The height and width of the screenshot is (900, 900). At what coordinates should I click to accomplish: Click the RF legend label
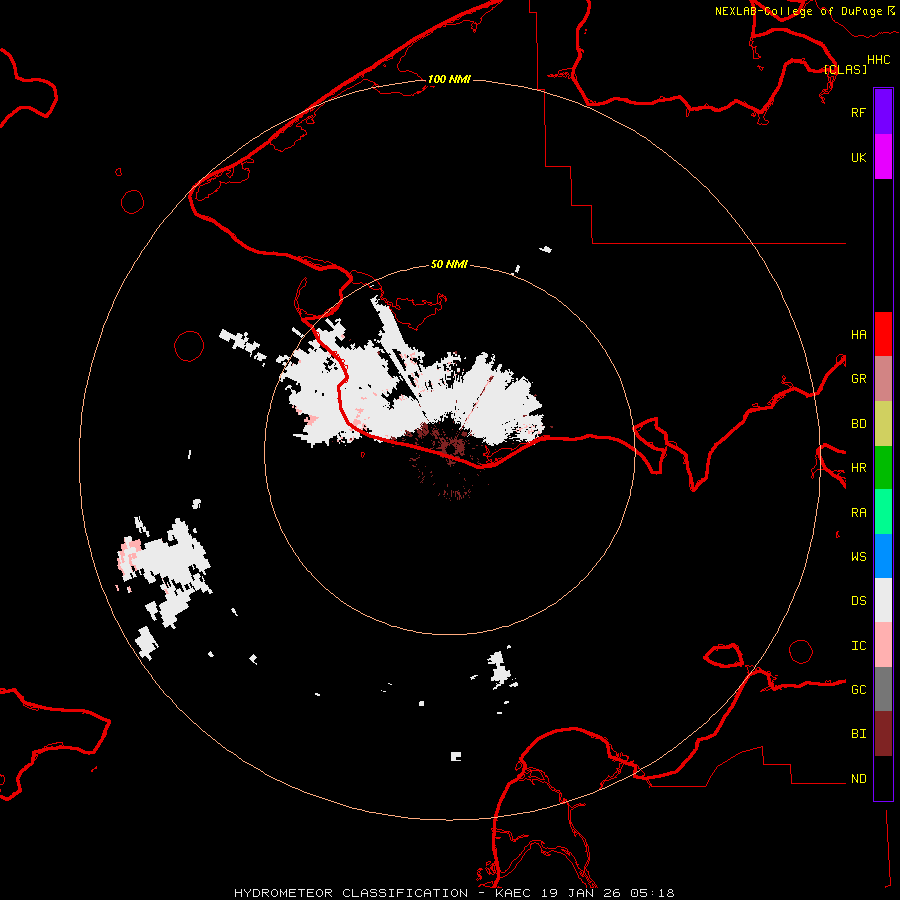858,113
